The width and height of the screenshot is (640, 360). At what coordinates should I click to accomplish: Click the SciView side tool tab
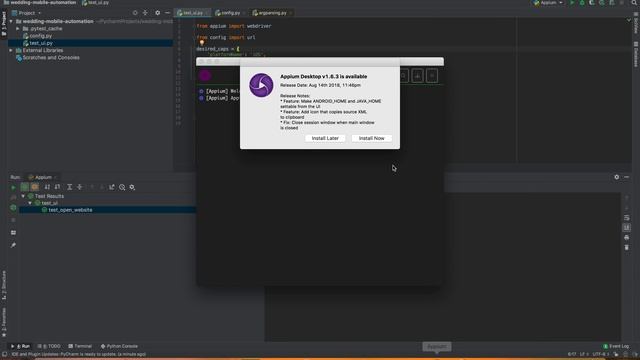click(x=636, y=22)
